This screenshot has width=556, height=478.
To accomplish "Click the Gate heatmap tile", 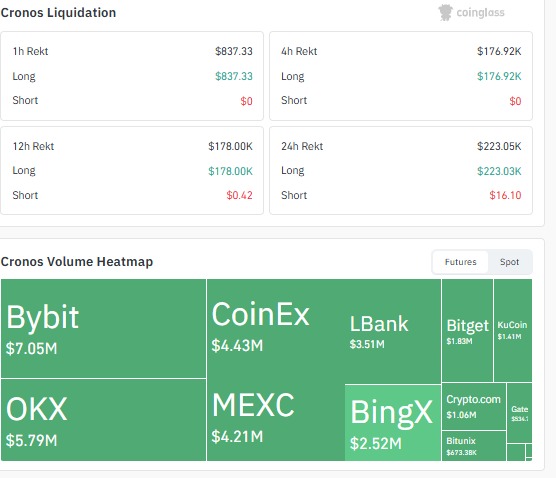I will click(519, 413).
